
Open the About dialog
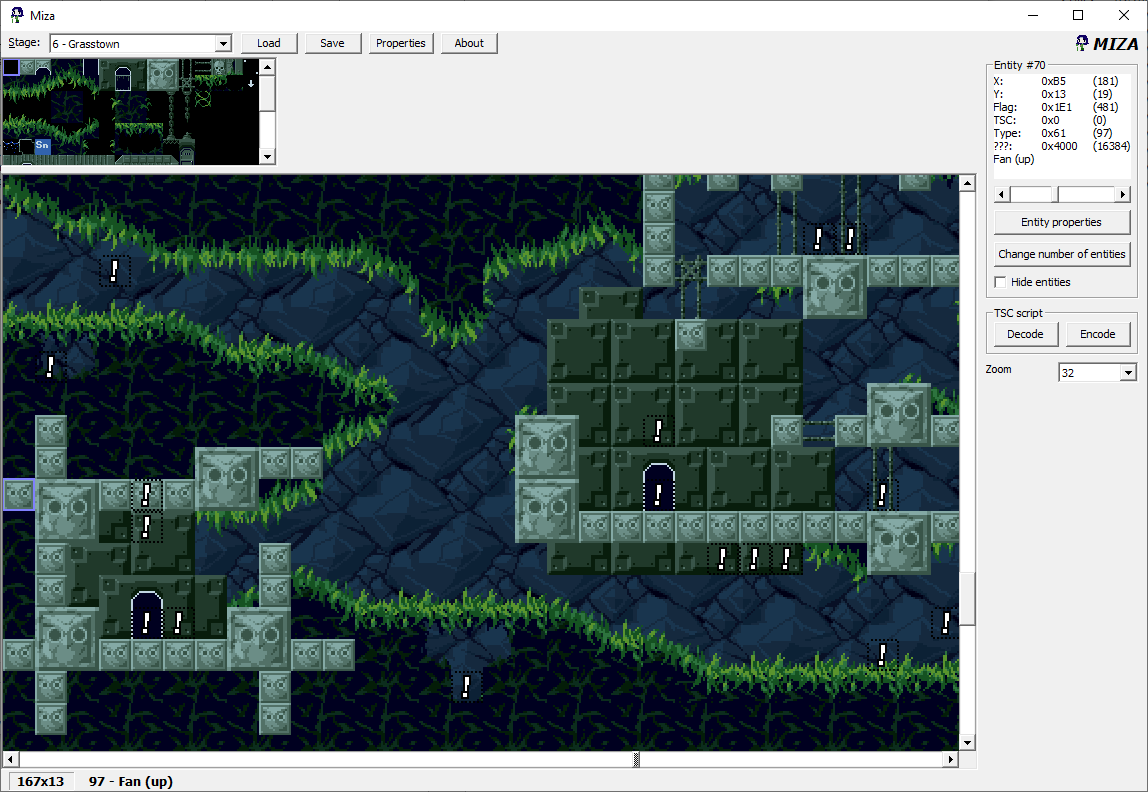pos(468,43)
